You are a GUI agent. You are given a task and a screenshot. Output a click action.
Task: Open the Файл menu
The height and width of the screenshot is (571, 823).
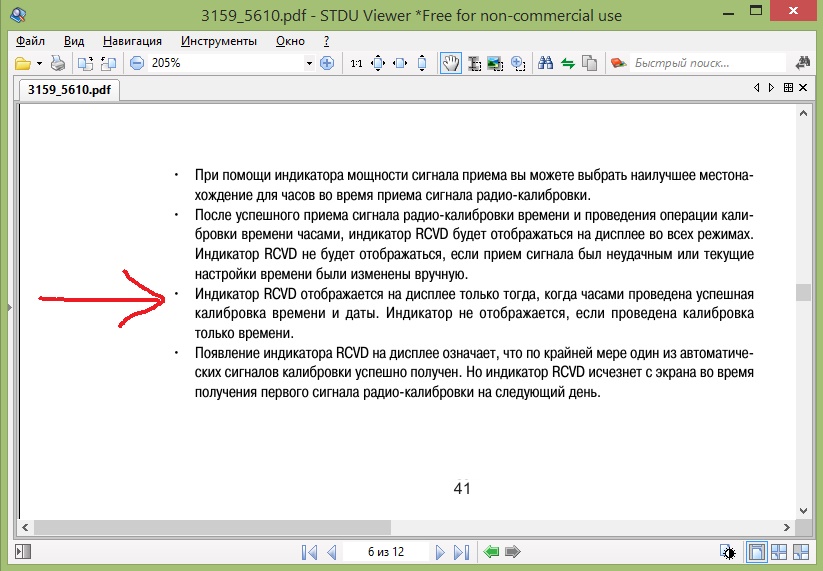point(31,41)
